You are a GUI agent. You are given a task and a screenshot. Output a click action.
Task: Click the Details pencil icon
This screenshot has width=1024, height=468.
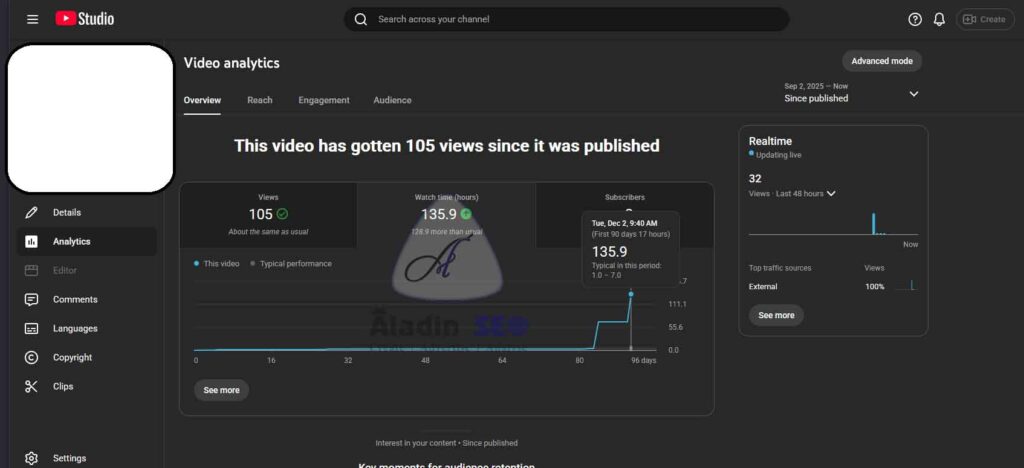pyautogui.click(x=32, y=212)
